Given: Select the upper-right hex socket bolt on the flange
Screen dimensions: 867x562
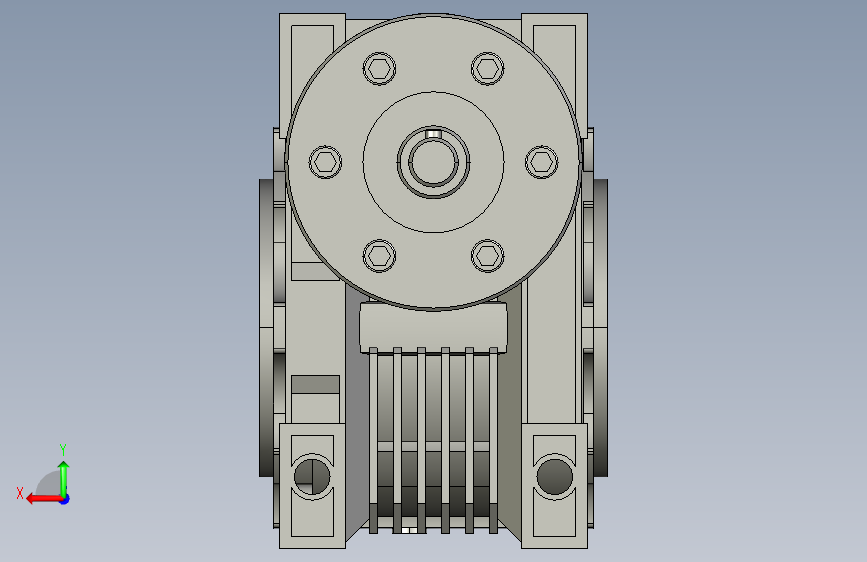Looking at the screenshot, I should tap(487, 69).
